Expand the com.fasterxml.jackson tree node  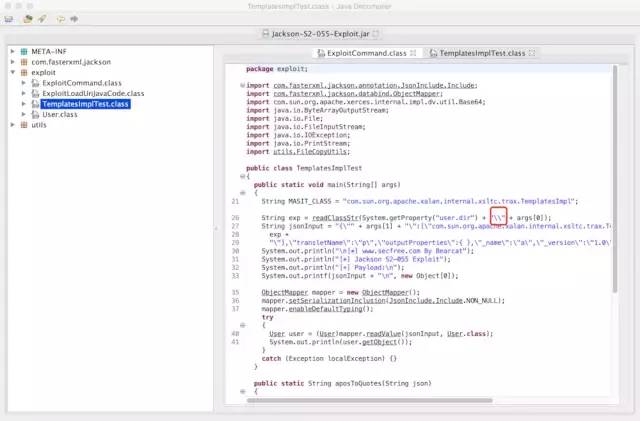[12, 62]
